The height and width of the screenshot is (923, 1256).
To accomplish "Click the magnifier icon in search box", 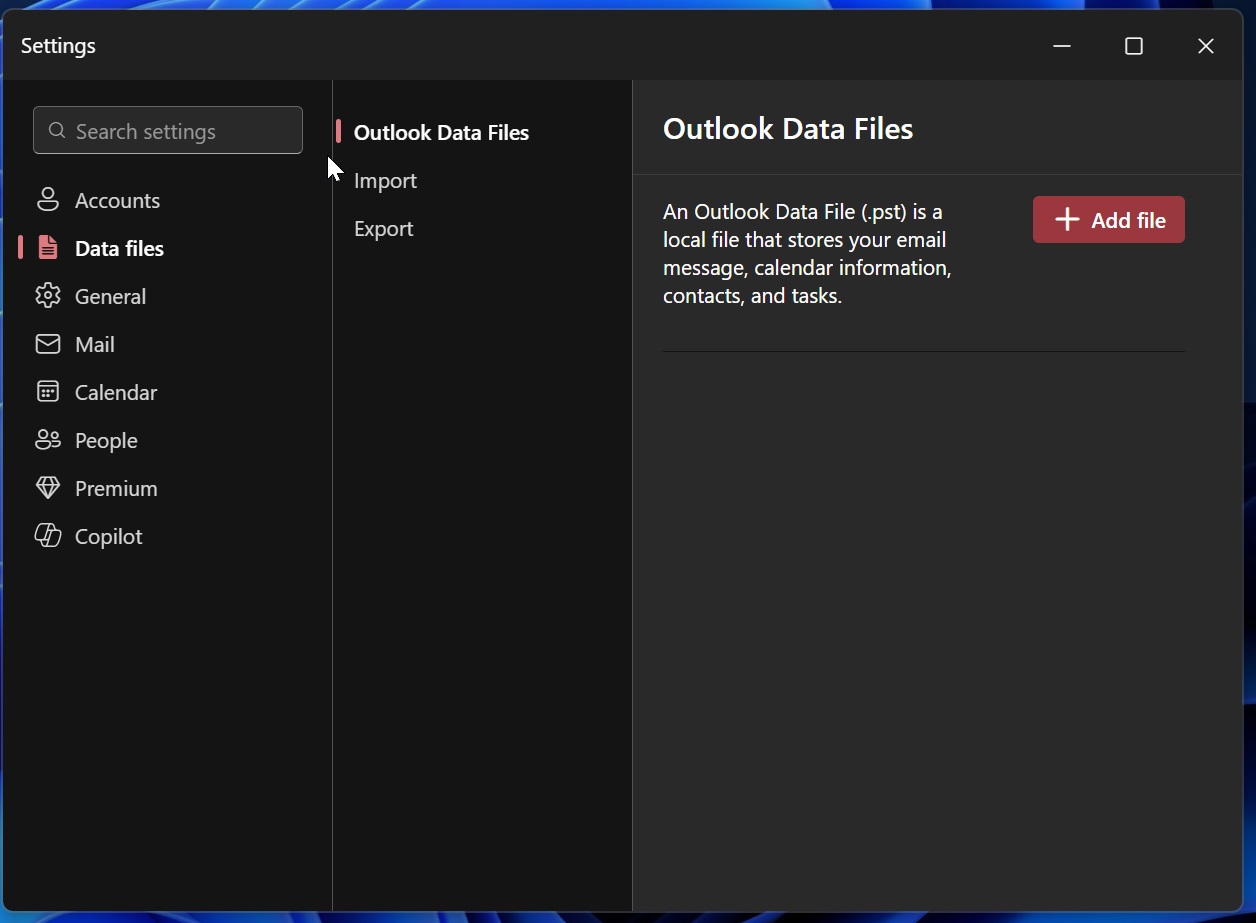I will [57, 131].
